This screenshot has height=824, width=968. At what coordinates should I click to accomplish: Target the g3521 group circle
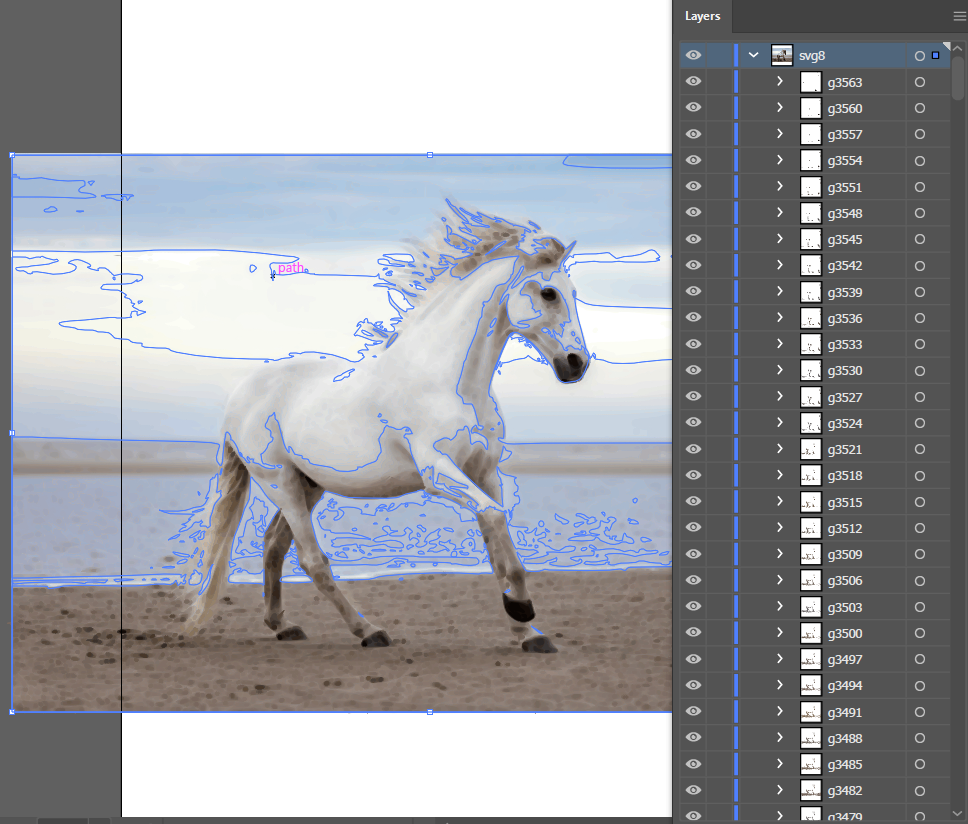(x=920, y=449)
